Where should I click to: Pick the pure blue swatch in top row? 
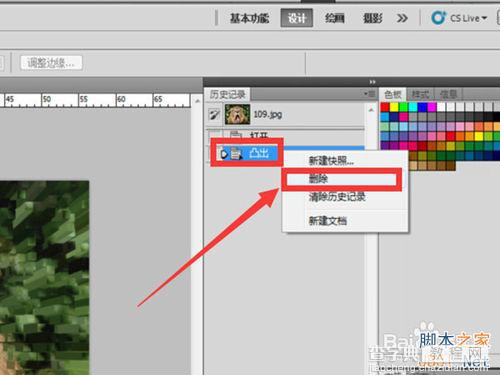coord(422,107)
